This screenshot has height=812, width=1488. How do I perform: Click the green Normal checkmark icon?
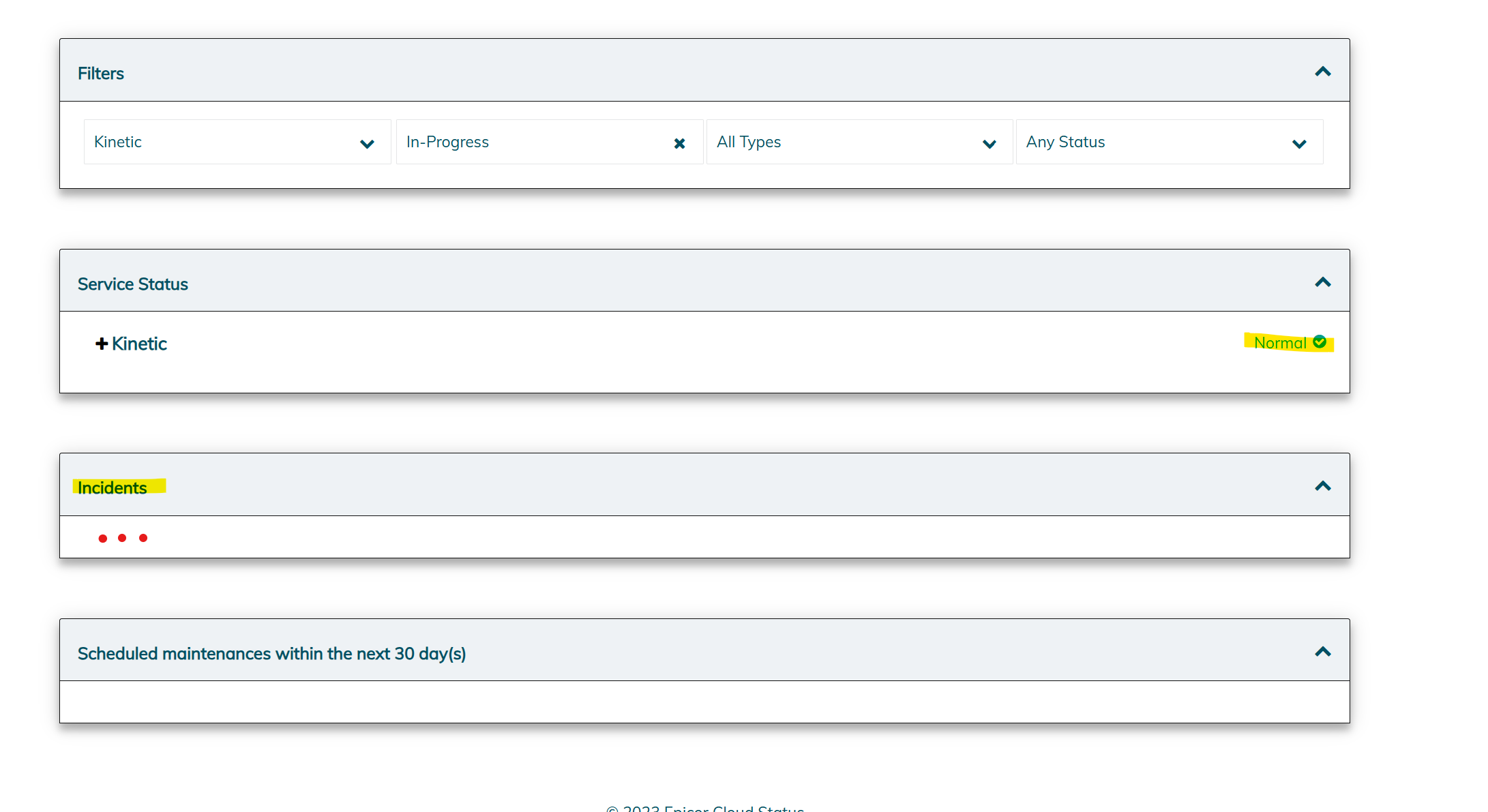point(1320,342)
